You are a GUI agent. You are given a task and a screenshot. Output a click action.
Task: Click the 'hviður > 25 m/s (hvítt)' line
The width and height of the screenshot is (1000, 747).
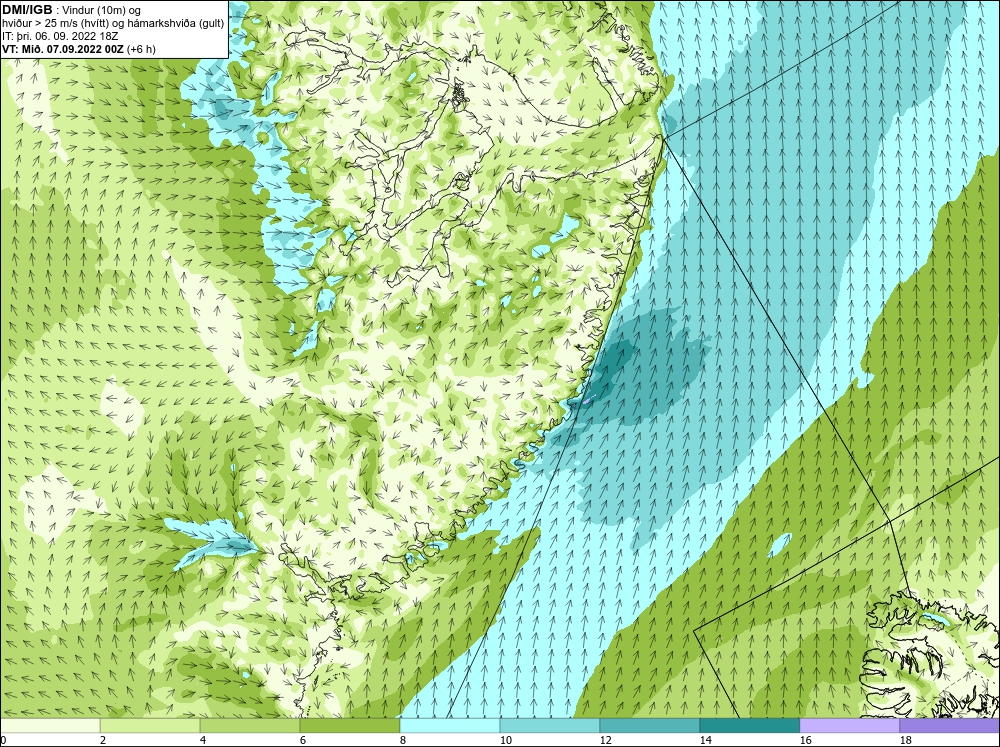[x=56, y=23]
